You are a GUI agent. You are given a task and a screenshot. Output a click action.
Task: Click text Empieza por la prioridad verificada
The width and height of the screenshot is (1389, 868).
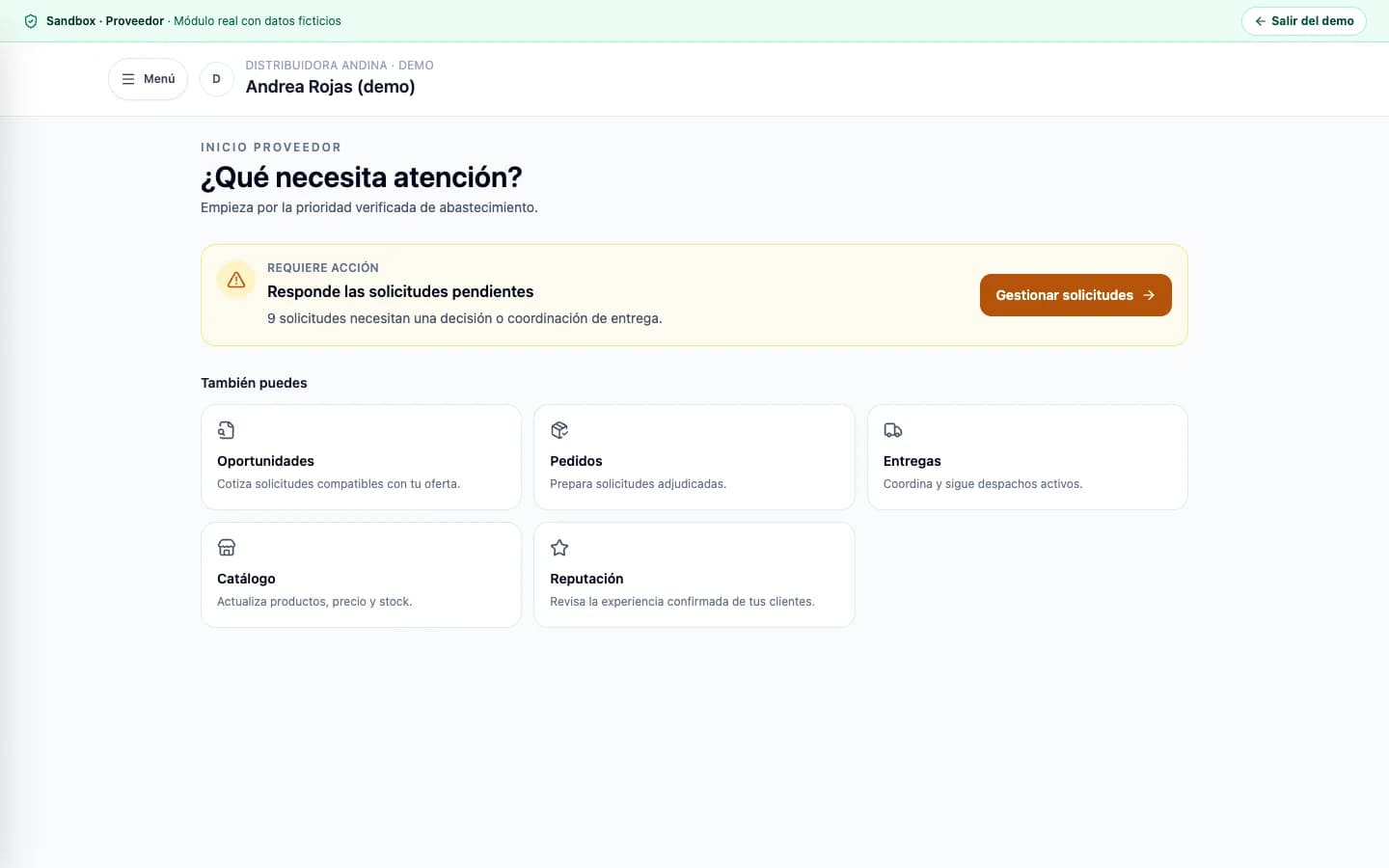[369, 207]
